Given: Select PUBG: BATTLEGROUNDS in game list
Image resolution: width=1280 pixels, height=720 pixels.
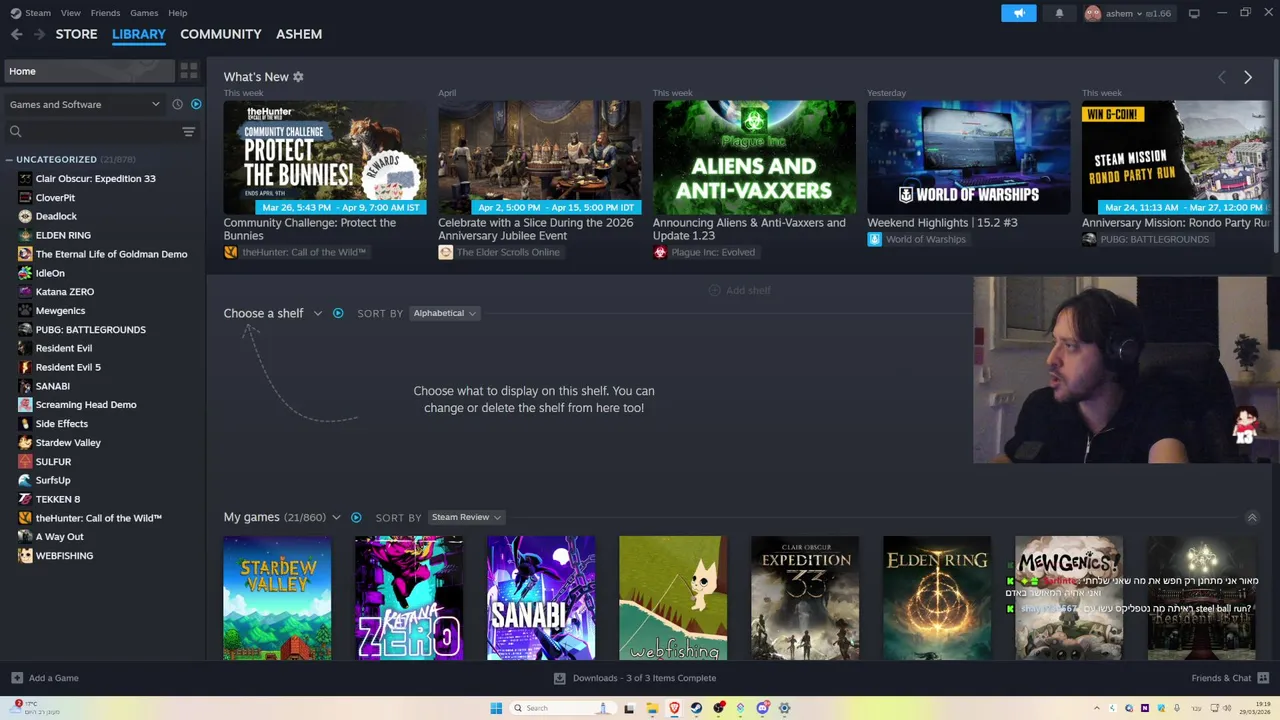Looking at the screenshot, I should click(x=91, y=329).
